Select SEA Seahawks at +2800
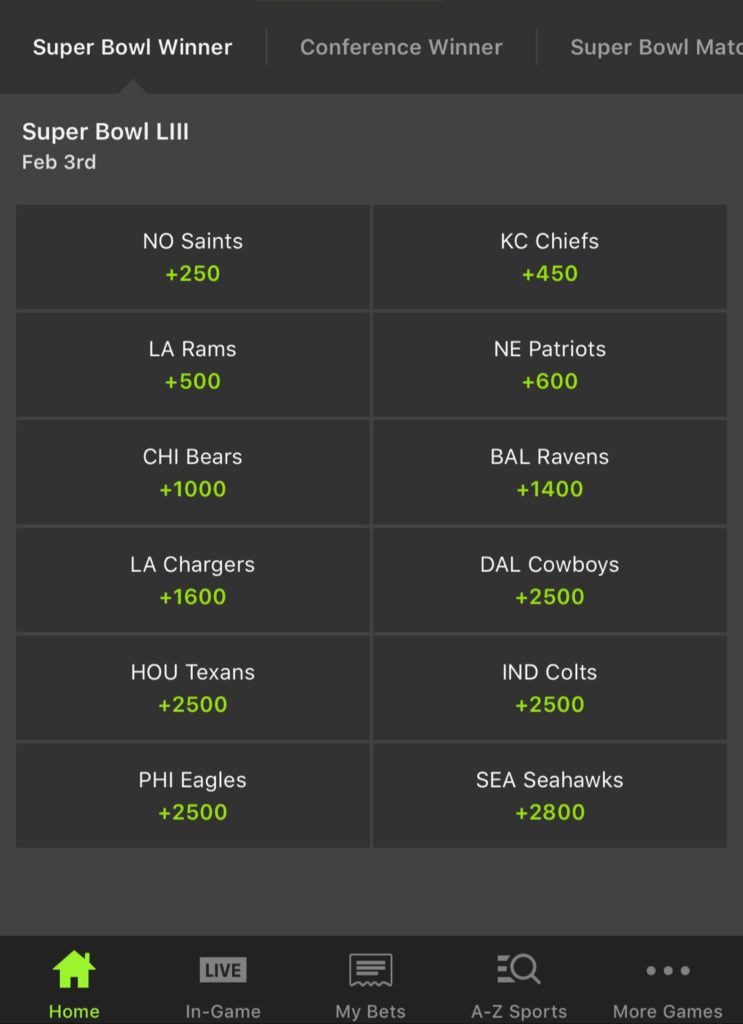The image size is (743, 1024). tap(550, 796)
